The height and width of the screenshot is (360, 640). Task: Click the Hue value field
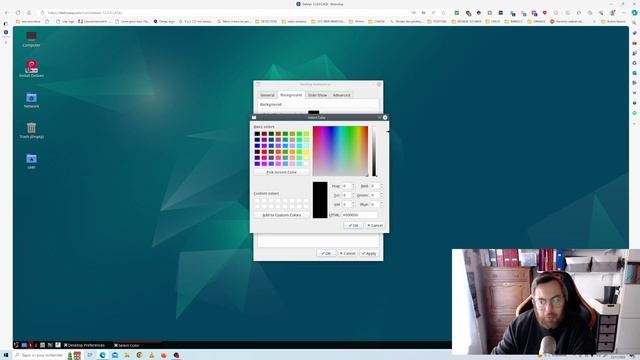coord(348,186)
